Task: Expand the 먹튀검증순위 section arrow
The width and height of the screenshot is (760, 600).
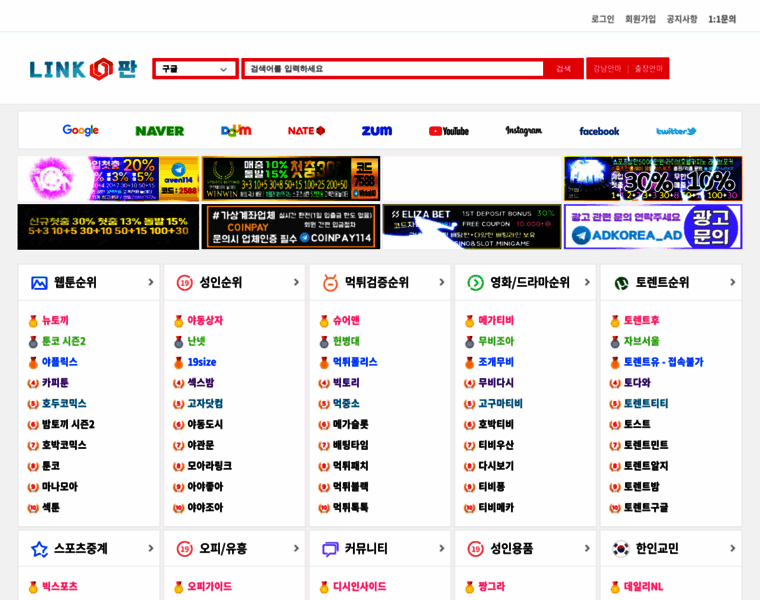Action: [442, 282]
